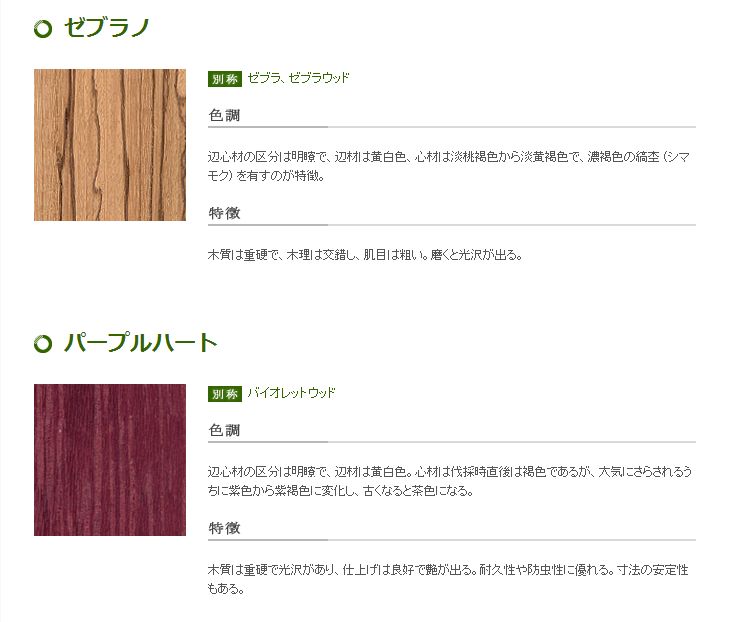Click the 別称 badge in the Purpleheart section

(225, 394)
